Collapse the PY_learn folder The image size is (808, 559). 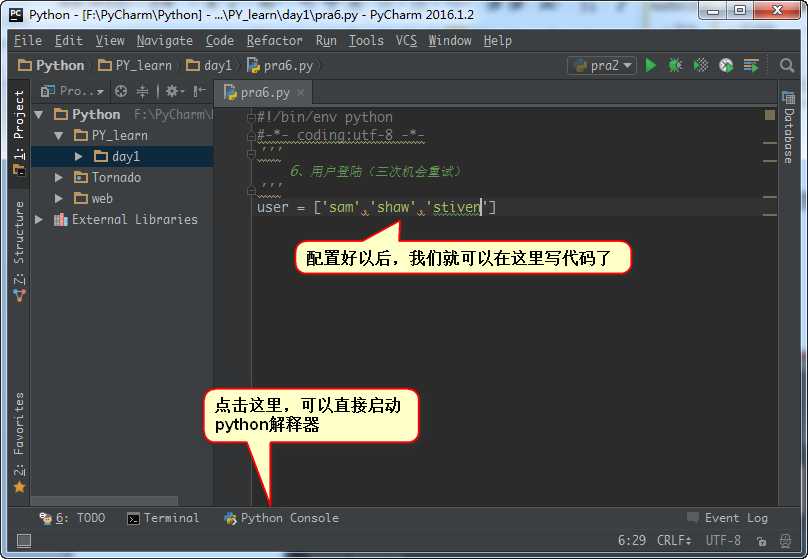coord(59,135)
